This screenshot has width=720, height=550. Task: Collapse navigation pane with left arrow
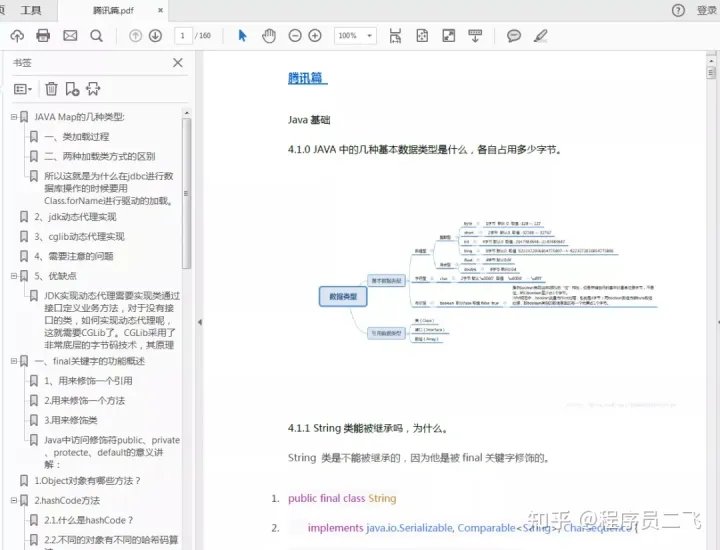point(200,322)
